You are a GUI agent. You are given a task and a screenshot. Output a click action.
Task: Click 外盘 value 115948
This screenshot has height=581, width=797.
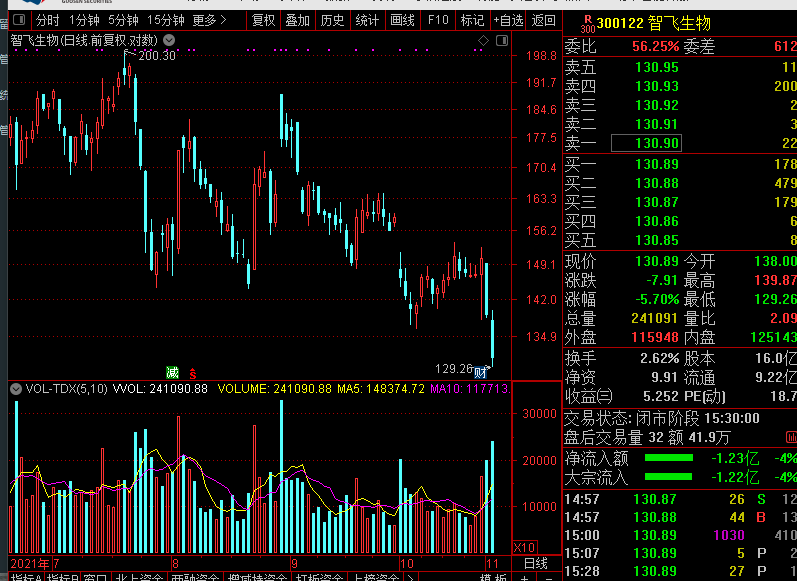pyautogui.click(x=655, y=338)
